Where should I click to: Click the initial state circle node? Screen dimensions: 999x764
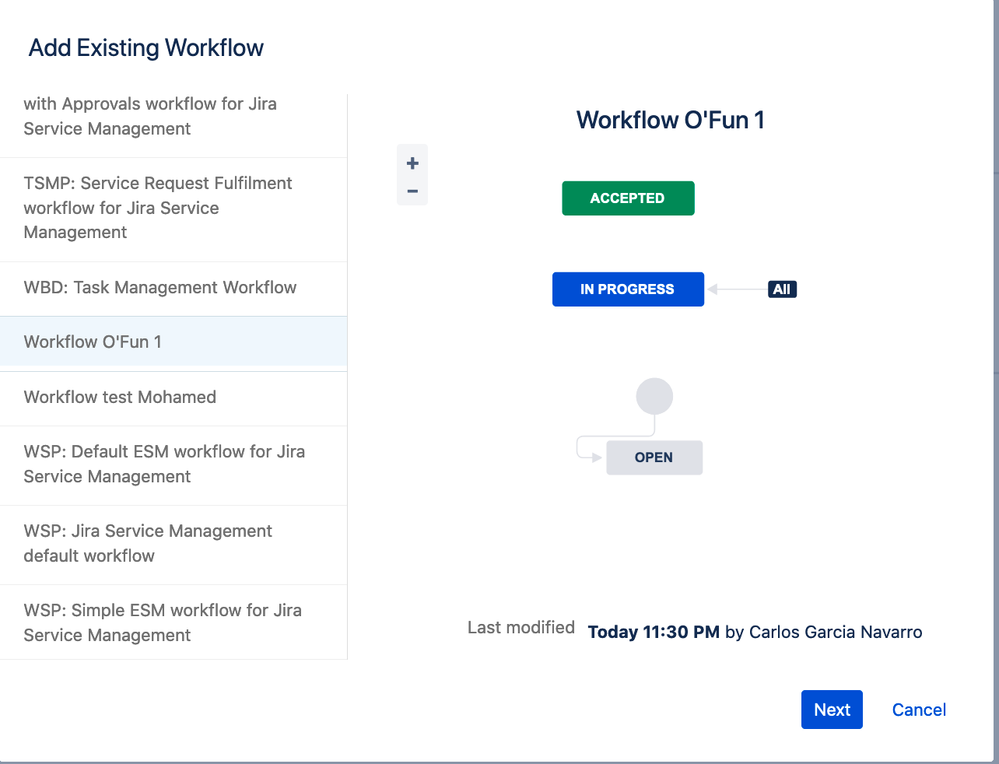coord(654,396)
